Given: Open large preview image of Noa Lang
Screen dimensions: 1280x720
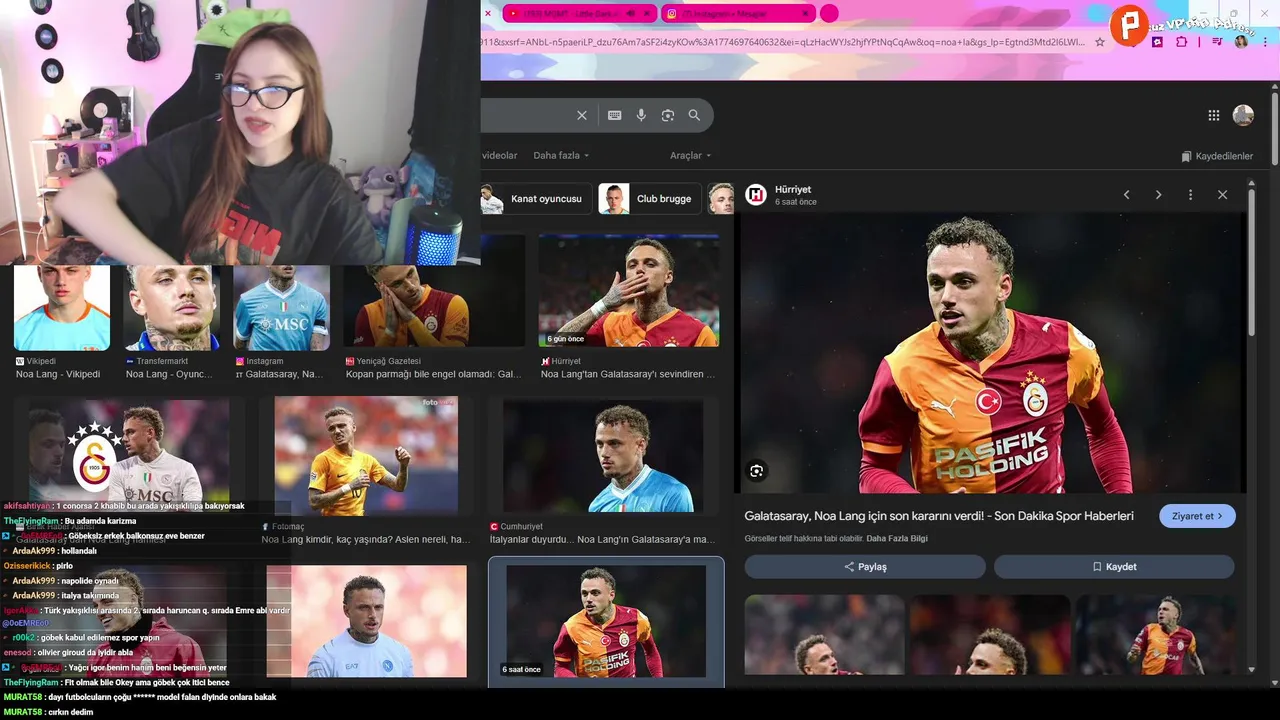Looking at the screenshot, I should (x=991, y=352).
